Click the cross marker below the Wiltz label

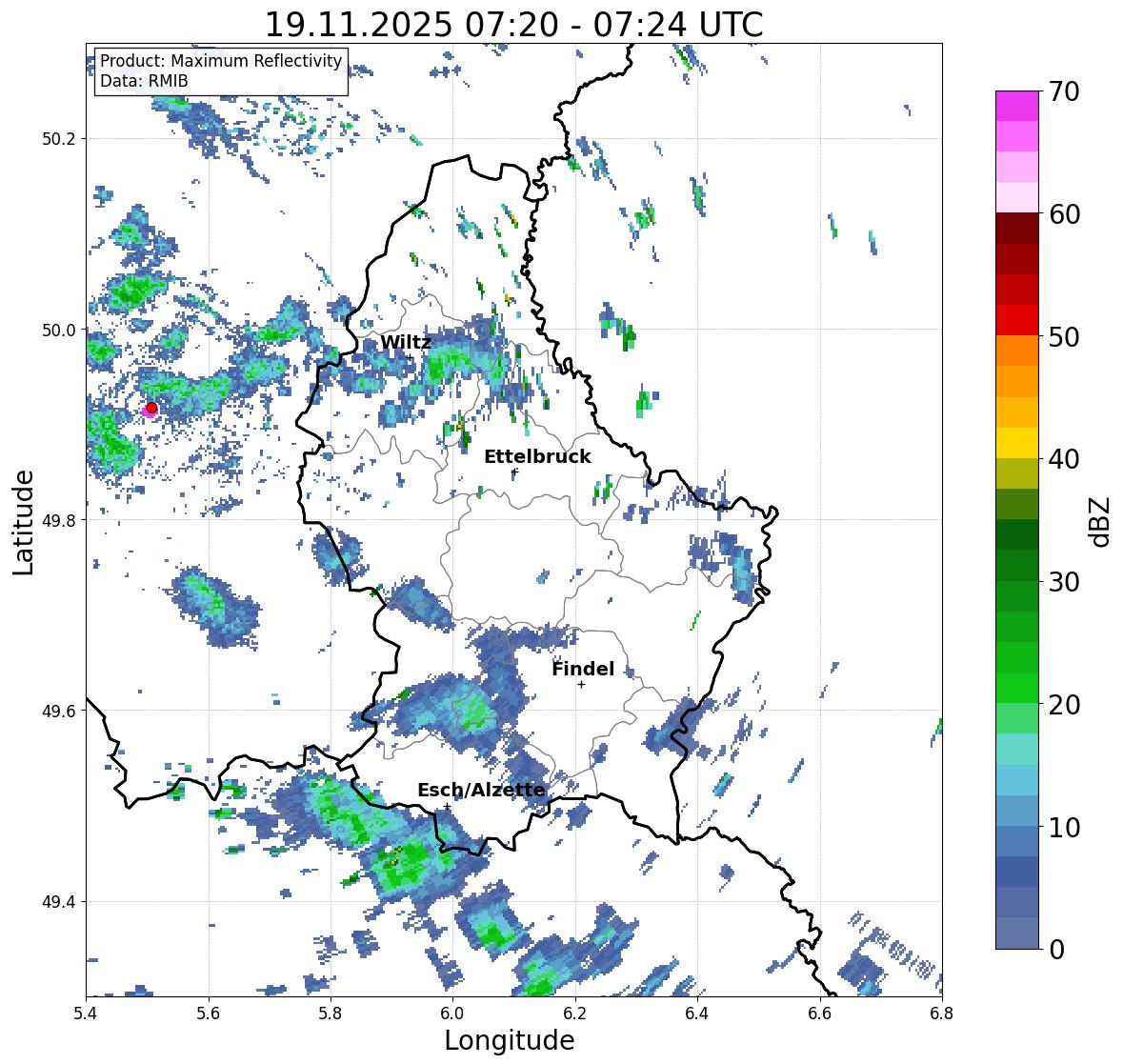tap(410, 357)
